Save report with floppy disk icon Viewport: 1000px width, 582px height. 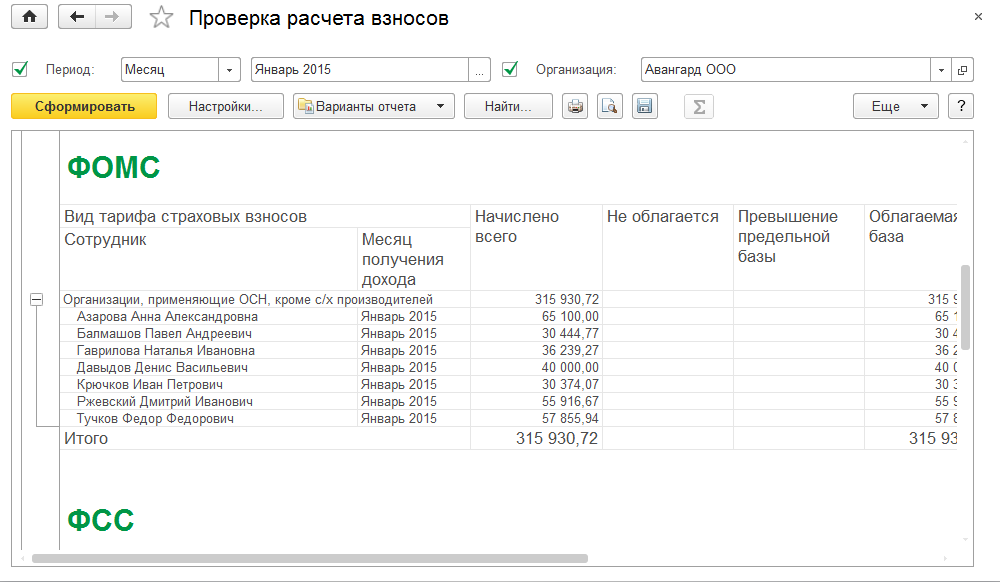click(x=644, y=107)
